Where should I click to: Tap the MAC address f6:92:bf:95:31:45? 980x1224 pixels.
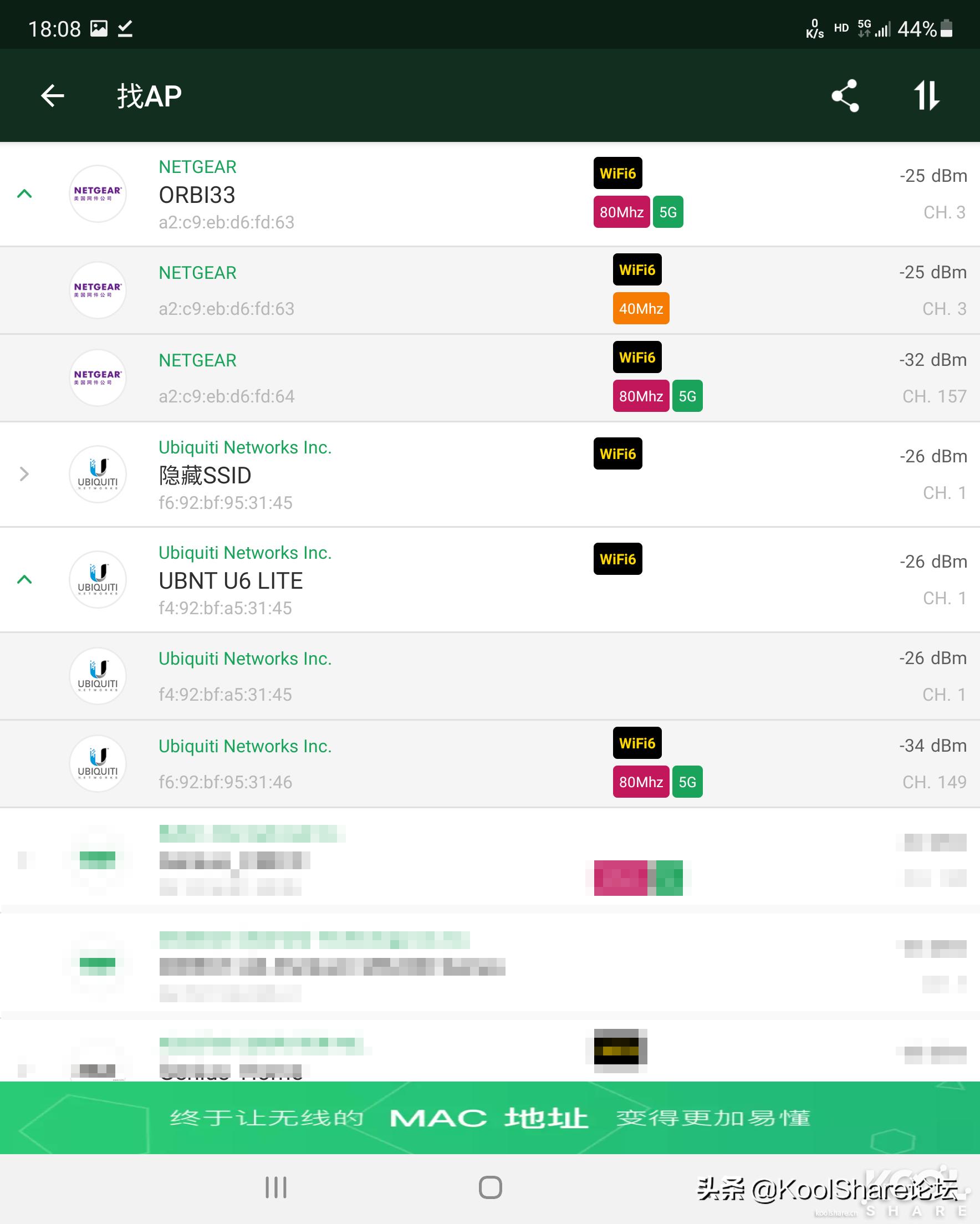pyautogui.click(x=226, y=503)
